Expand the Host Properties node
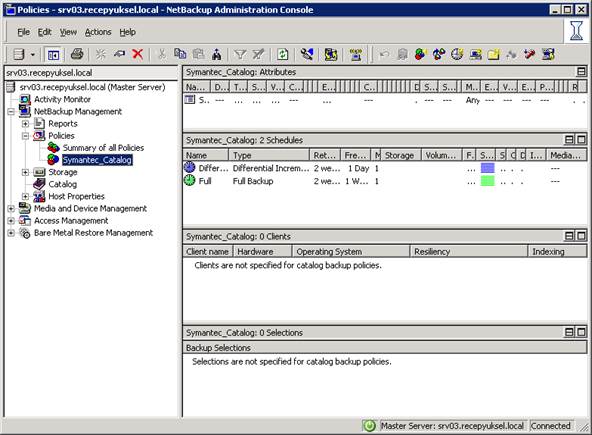 [x=25, y=196]
